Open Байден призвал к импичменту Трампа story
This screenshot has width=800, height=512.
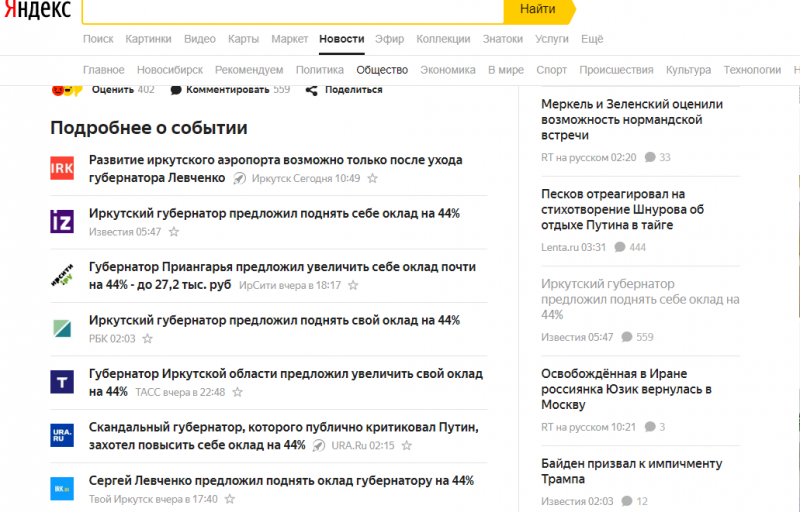click(632, 471)
